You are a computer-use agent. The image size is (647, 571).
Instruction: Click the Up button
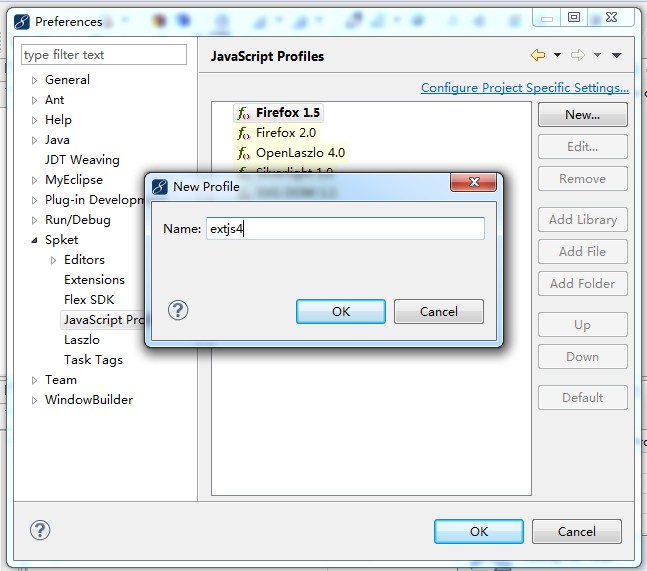583,325
